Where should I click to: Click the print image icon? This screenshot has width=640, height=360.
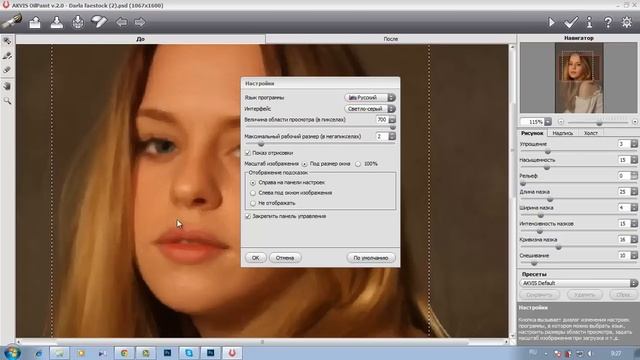78,22
